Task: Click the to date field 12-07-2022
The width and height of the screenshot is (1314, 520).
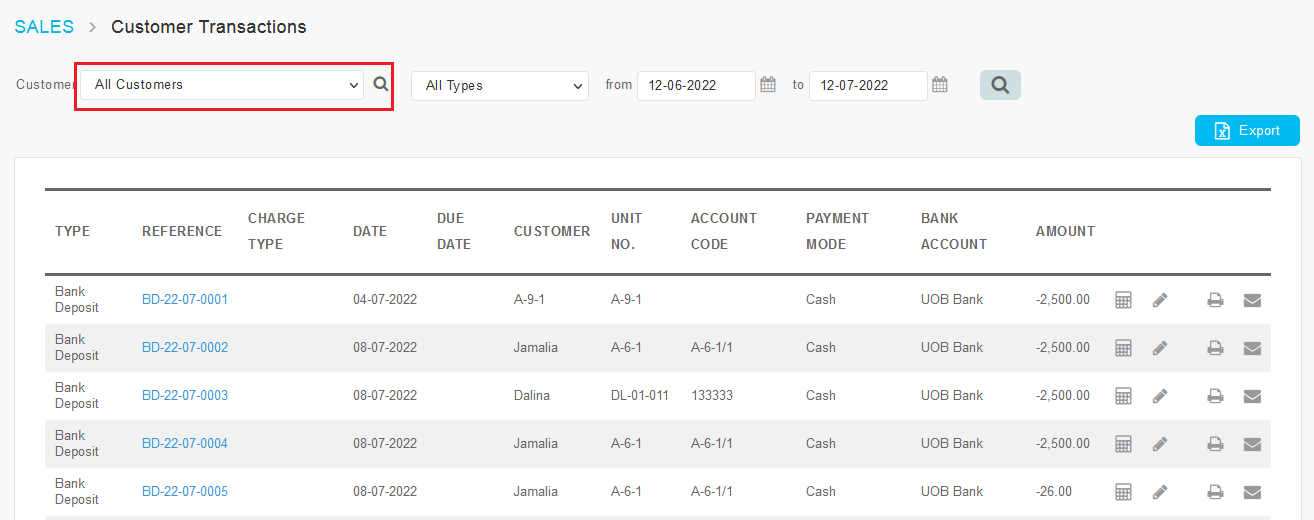Action: pyautogui.click(x=868, y=86)
